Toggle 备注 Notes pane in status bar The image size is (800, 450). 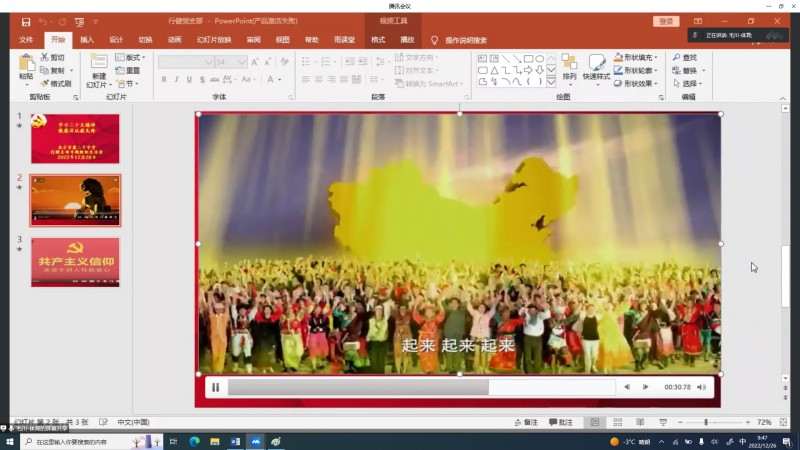[526, 422]
